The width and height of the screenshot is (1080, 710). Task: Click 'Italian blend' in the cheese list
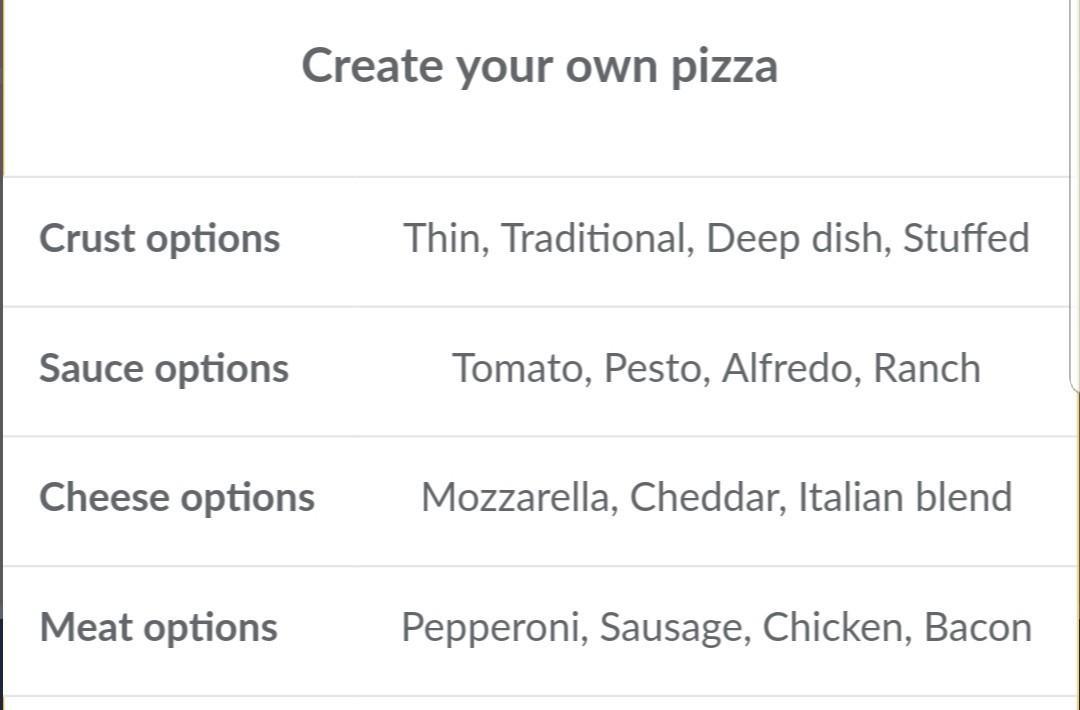pos(905,497)
